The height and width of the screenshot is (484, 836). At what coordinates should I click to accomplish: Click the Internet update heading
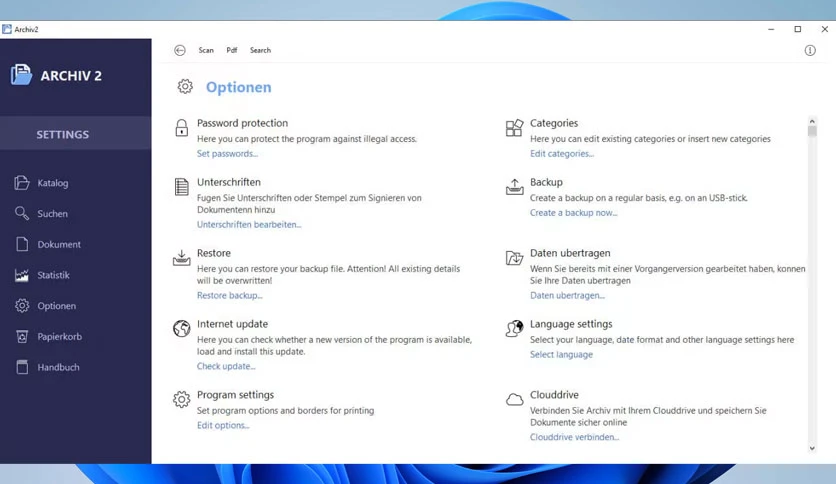point(232,324)
